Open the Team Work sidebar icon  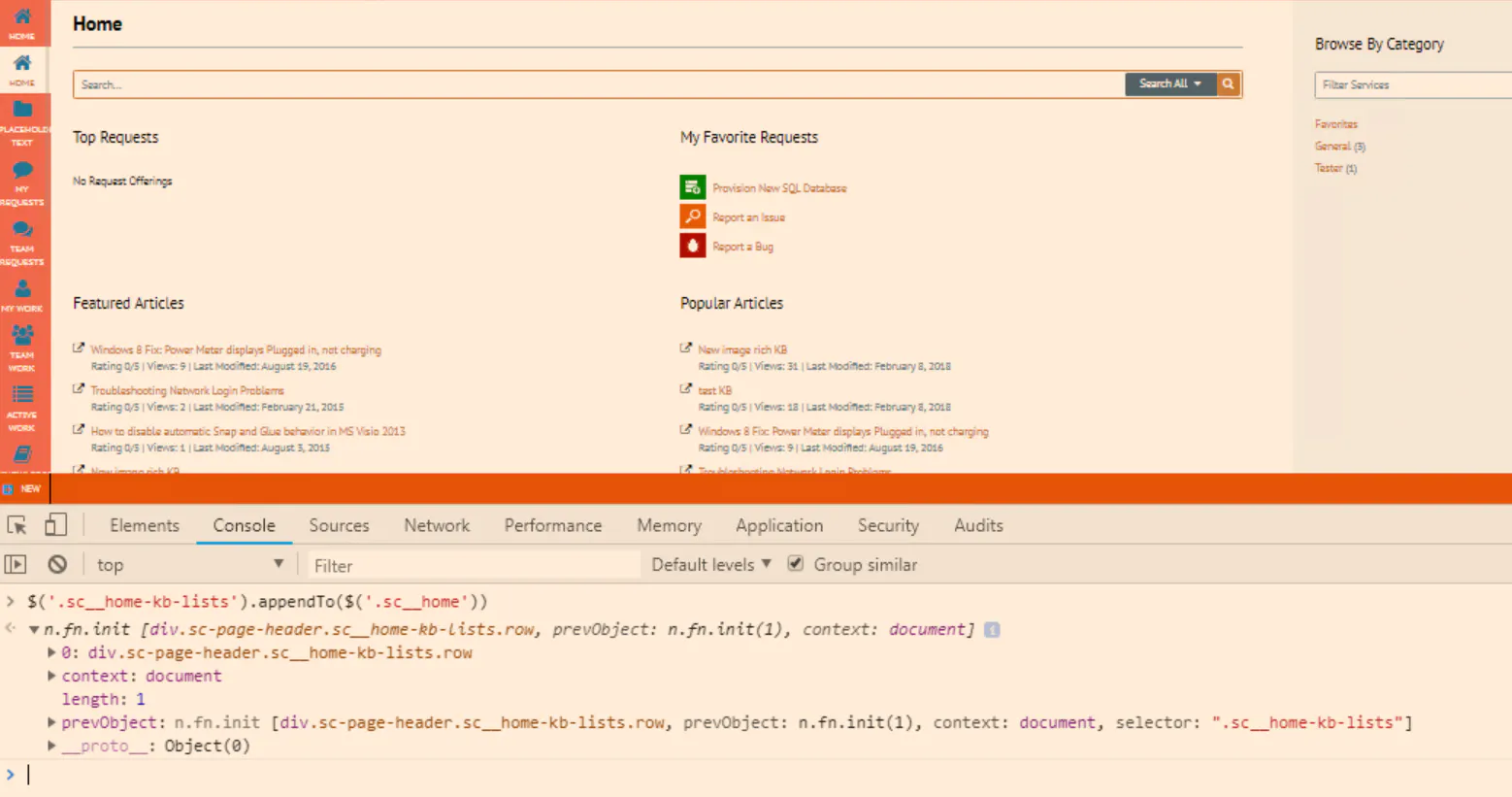pos(22,337)
